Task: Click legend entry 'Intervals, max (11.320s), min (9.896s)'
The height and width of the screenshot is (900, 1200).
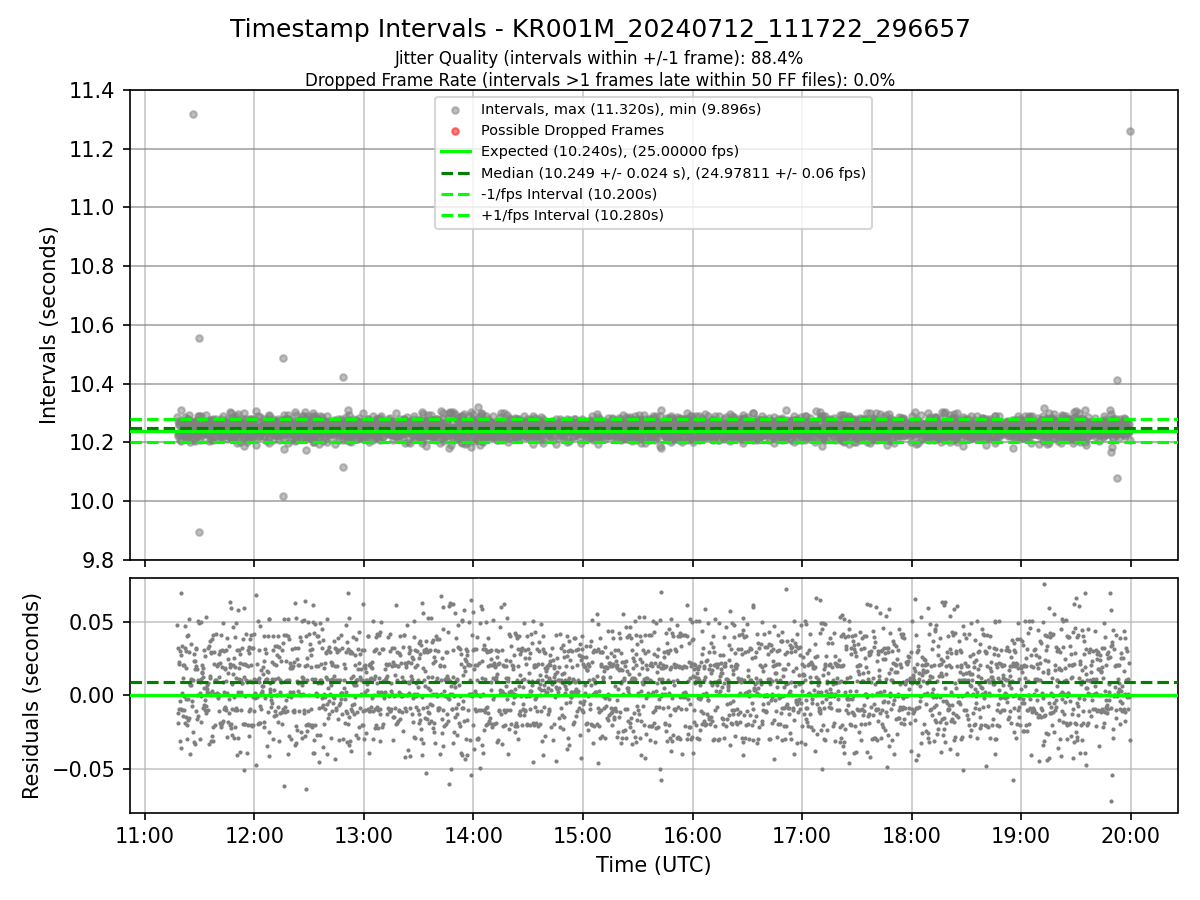Action: coord(621,109)
